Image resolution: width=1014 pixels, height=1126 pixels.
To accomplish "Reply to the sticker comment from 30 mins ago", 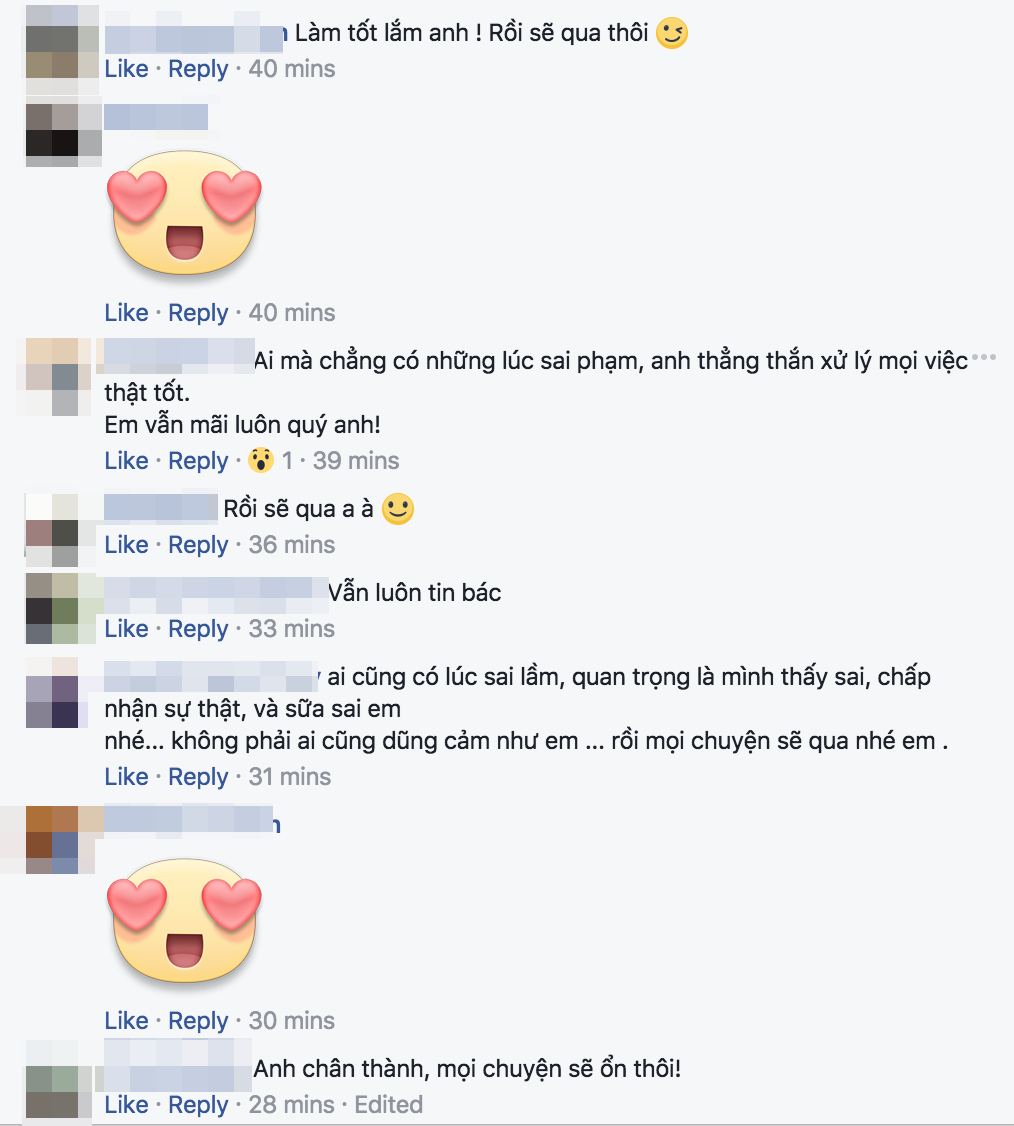I will tap(198, 1021).
